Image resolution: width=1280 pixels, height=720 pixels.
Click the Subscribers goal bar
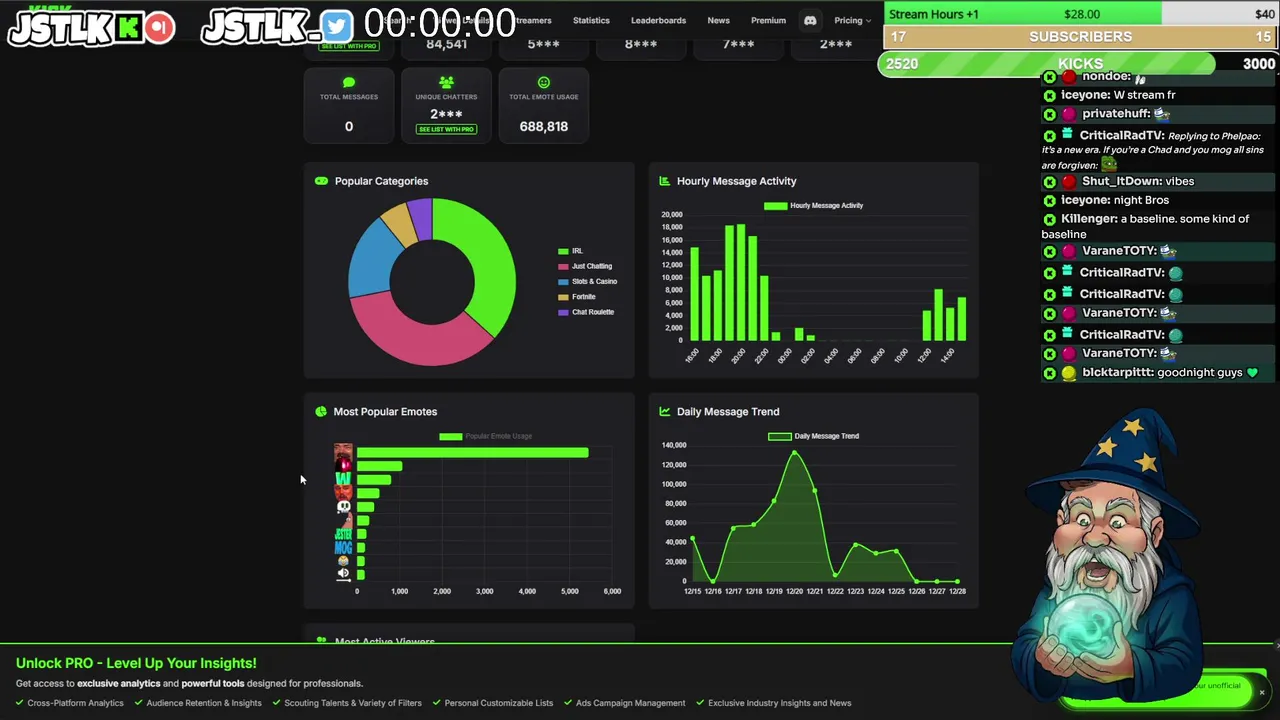pos(1080,37)
